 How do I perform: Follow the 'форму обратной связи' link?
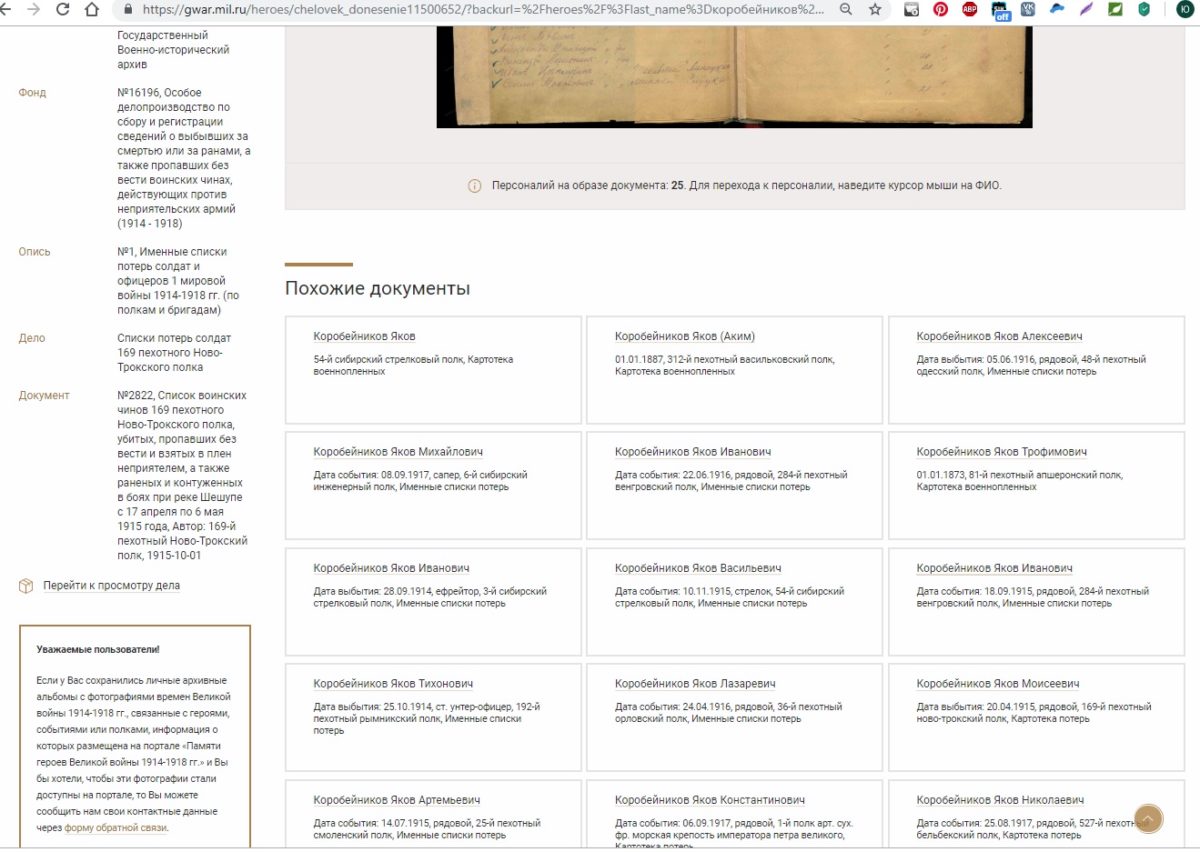click(116, 828)
